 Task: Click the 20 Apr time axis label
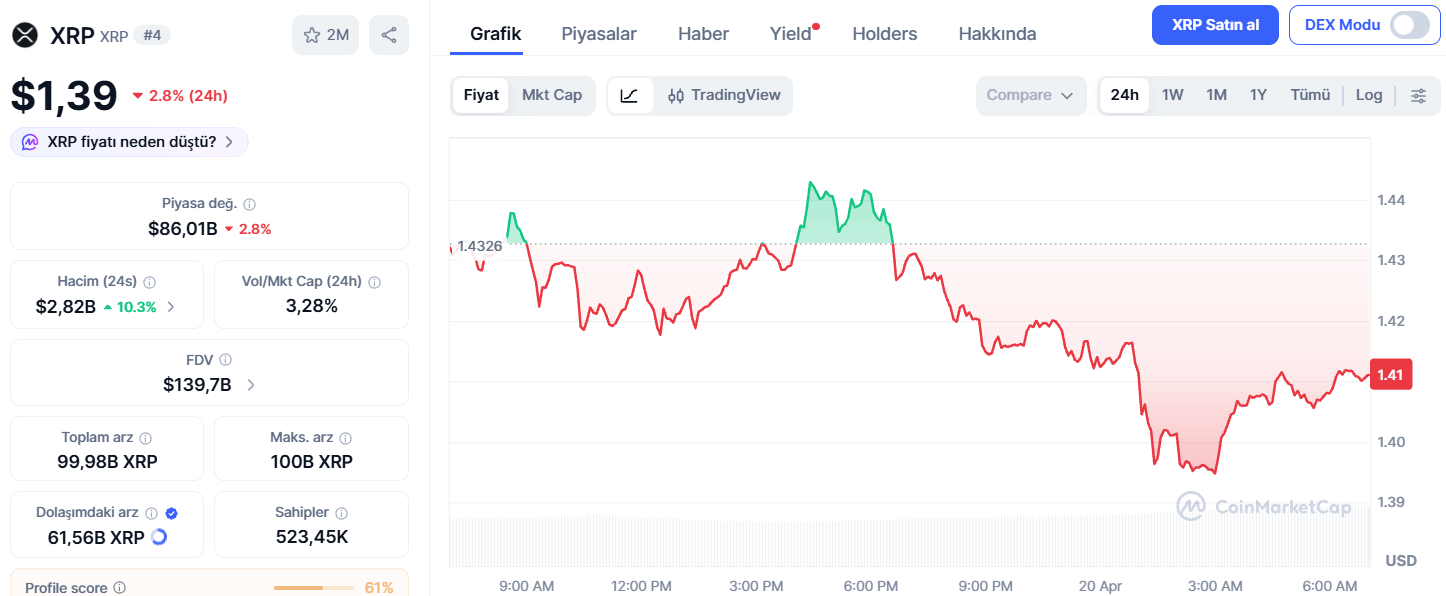point(1101,586)
